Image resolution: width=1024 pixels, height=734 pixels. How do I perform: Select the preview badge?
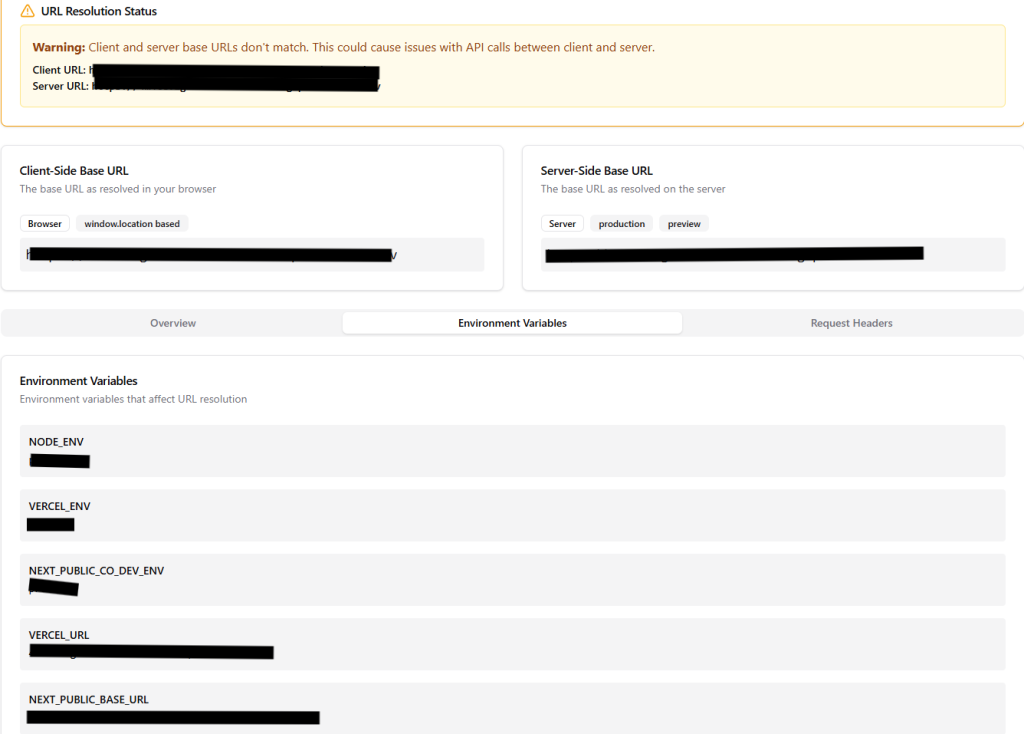(684, 224)
